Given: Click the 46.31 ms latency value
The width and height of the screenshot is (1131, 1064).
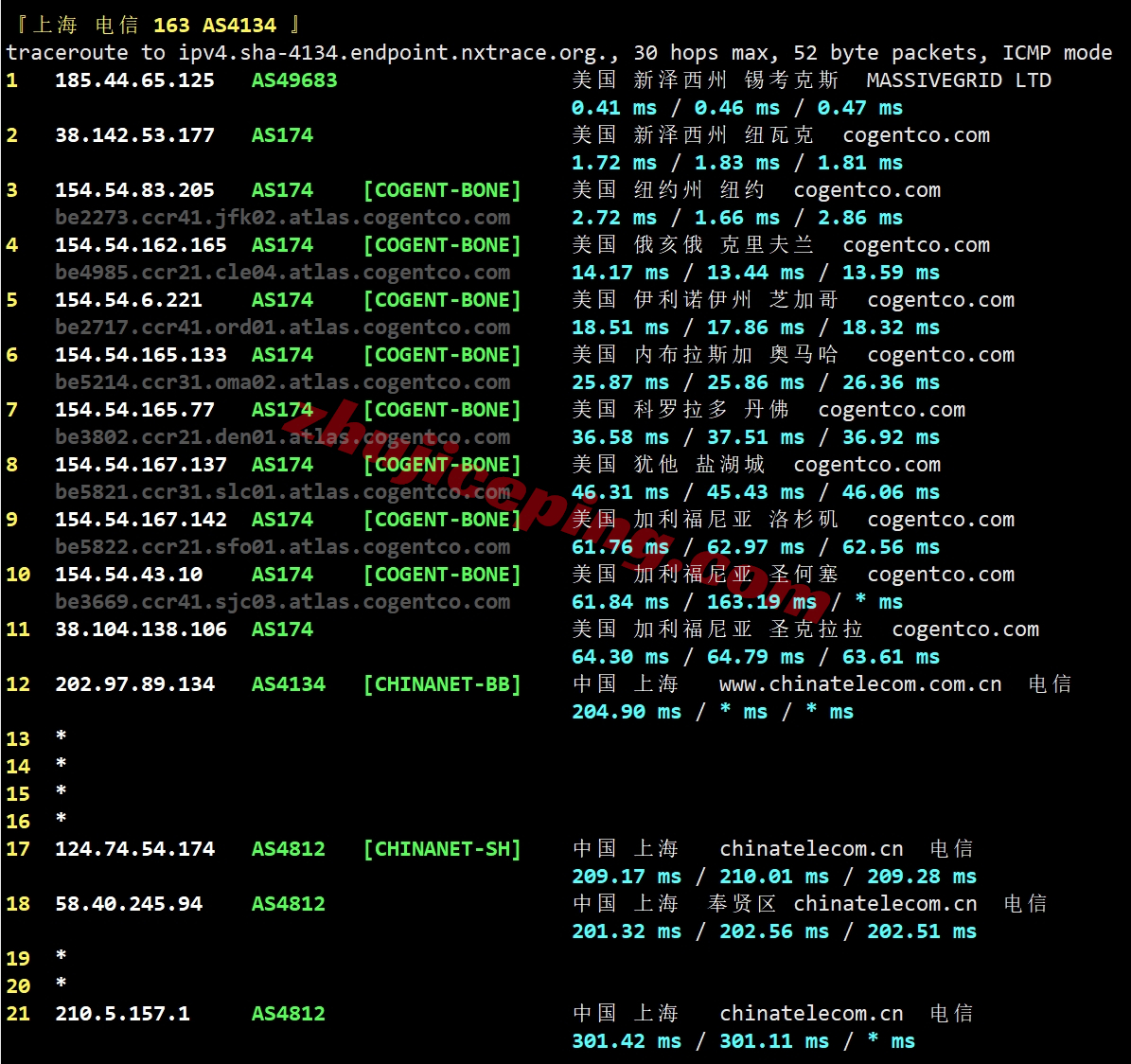Looking at the screenshot, I should (620, 491).
